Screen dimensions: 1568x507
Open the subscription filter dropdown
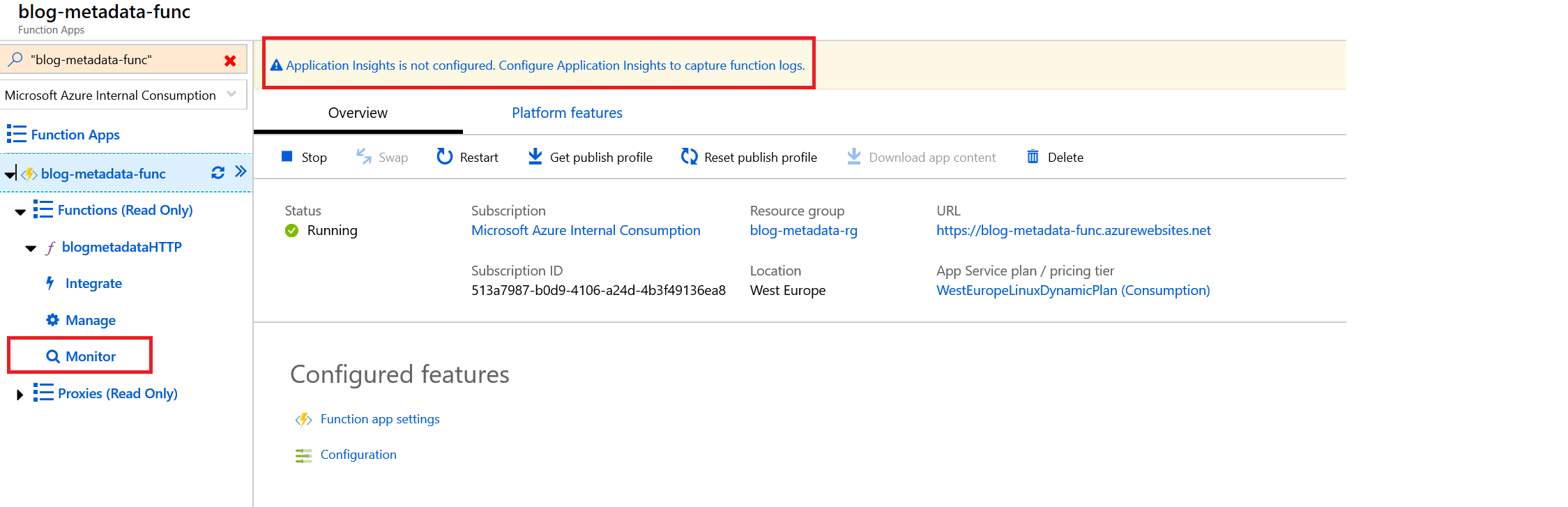[231, 95]
